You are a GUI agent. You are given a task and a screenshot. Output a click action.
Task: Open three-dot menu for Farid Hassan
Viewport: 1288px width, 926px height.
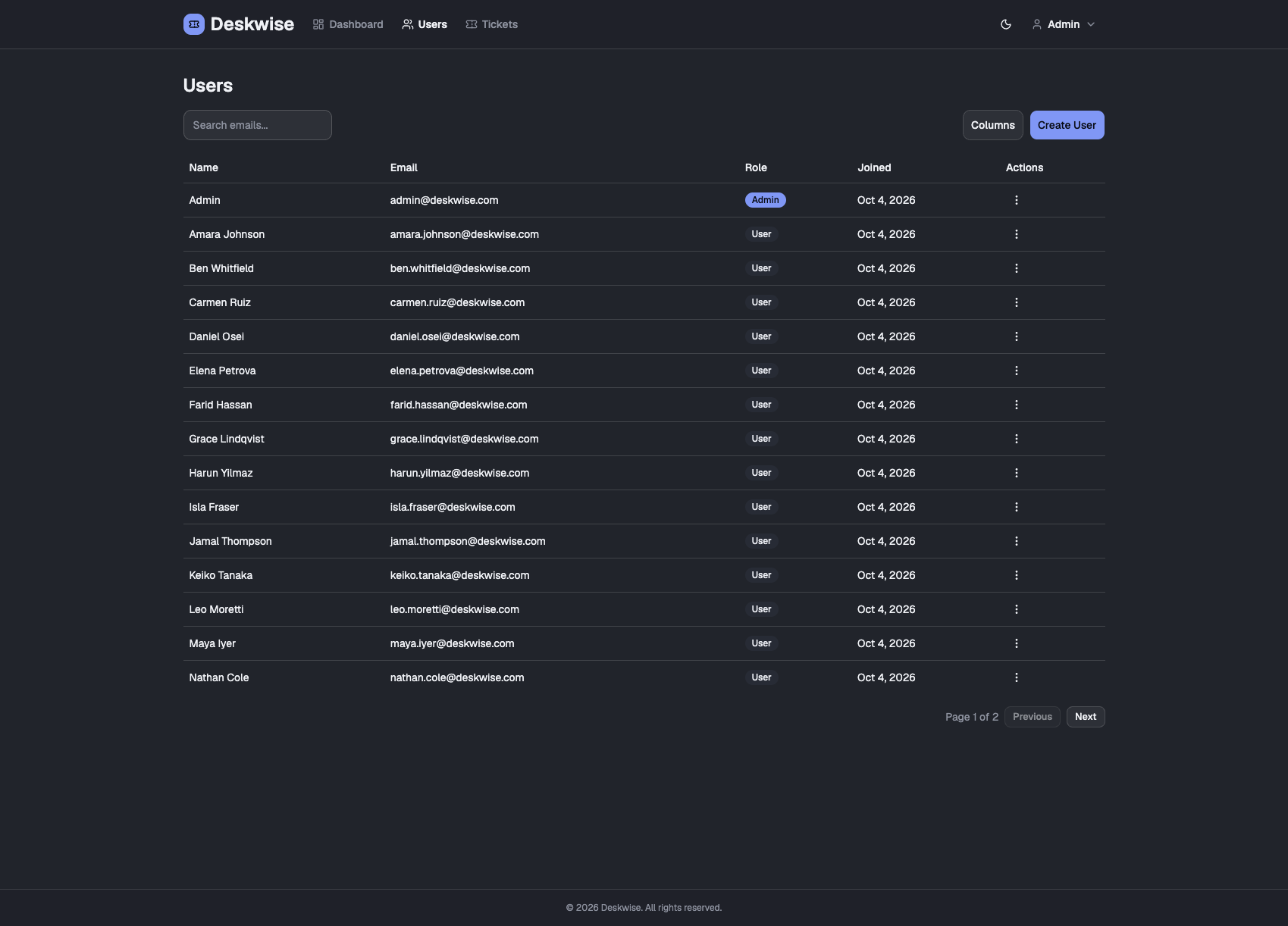pyautogui.click(x=1017, y=405)
